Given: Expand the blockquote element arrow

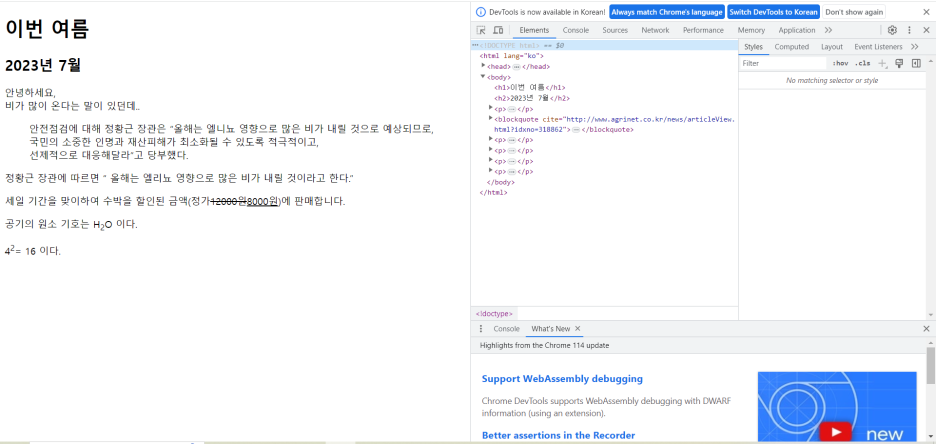Looking at the screenshot, I should point(491,119).
